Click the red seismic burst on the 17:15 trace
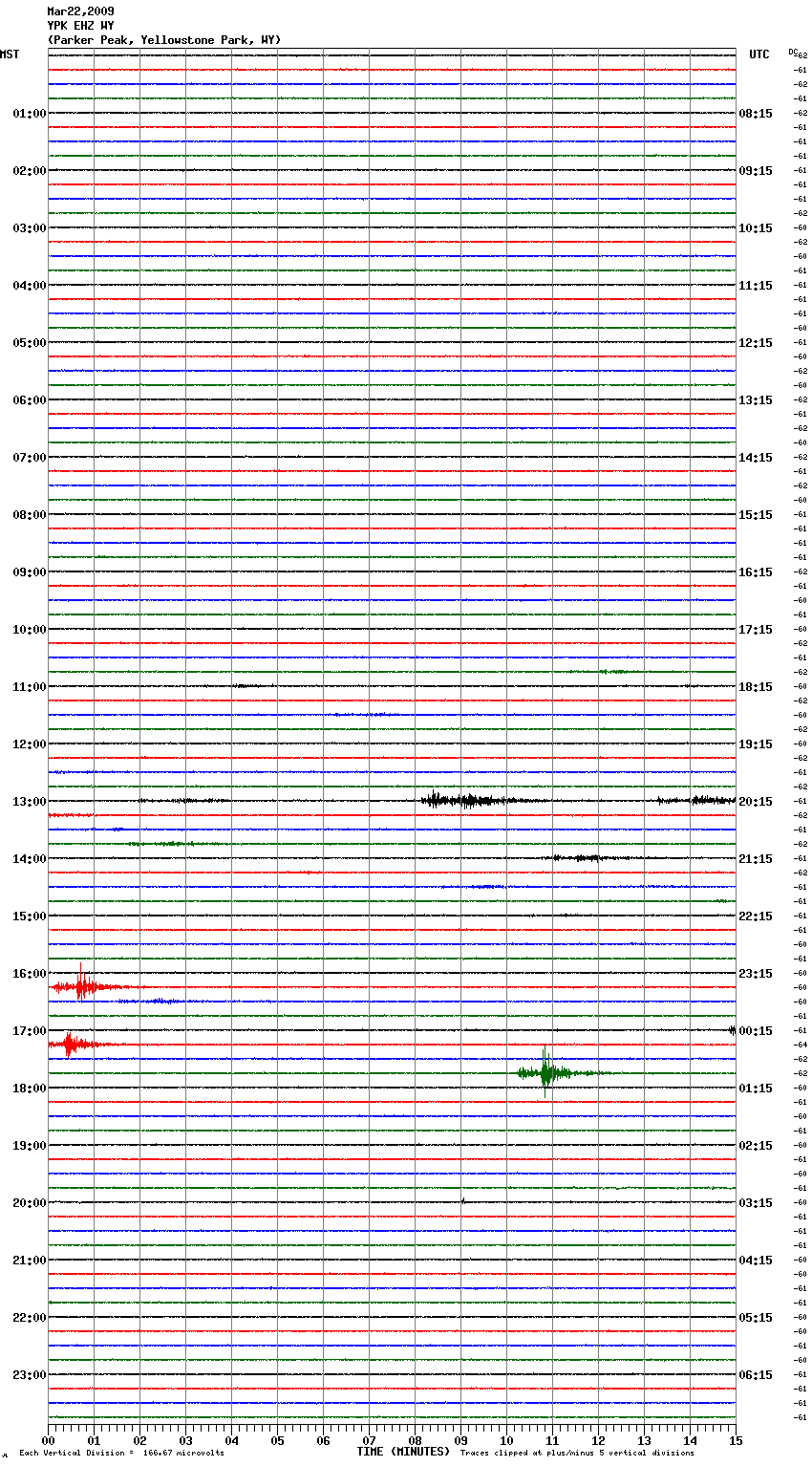This screenshot has height=1466, width=812. click(x=72, y=1045)
